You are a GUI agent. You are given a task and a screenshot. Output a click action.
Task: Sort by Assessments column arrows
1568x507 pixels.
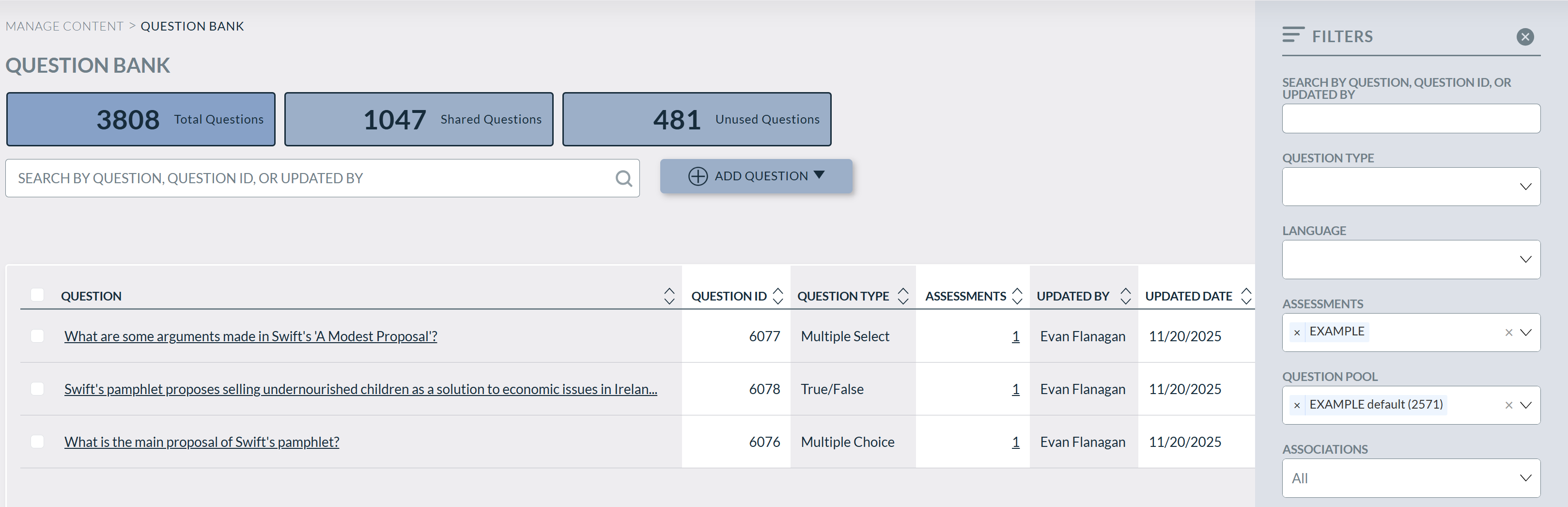(1017, 296)
